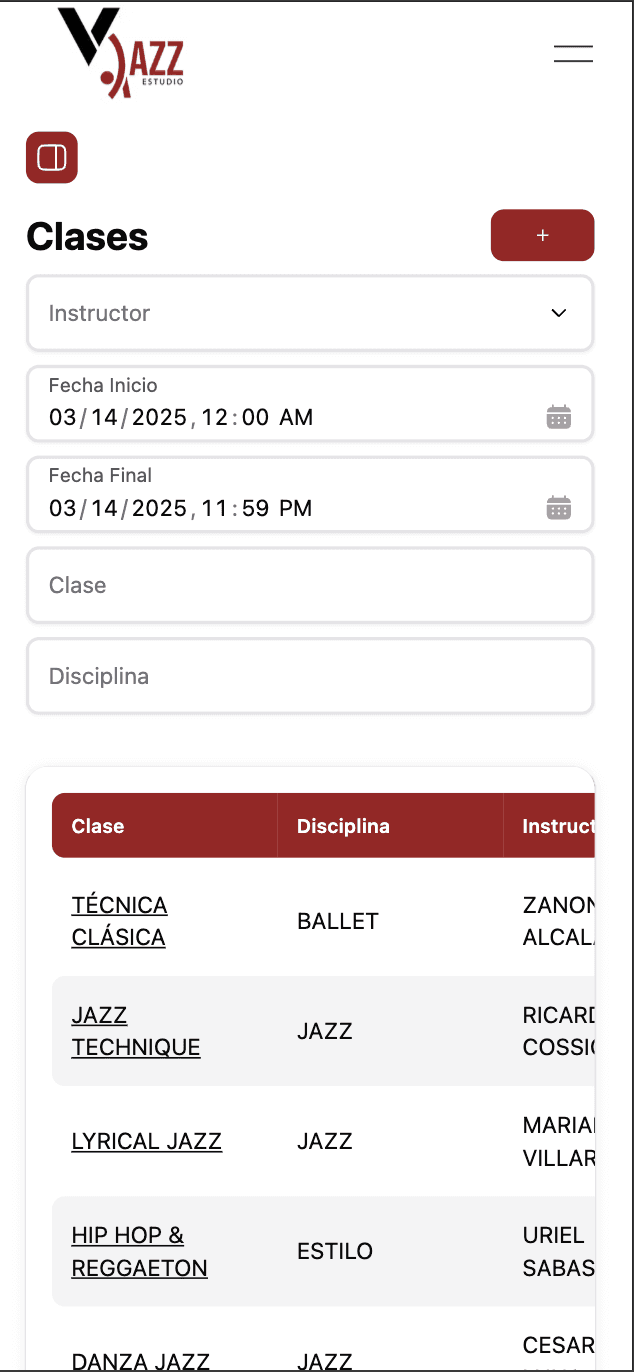Click the Instructor dropdown chevron
The image size is (634, 1372).
[559, 313]
